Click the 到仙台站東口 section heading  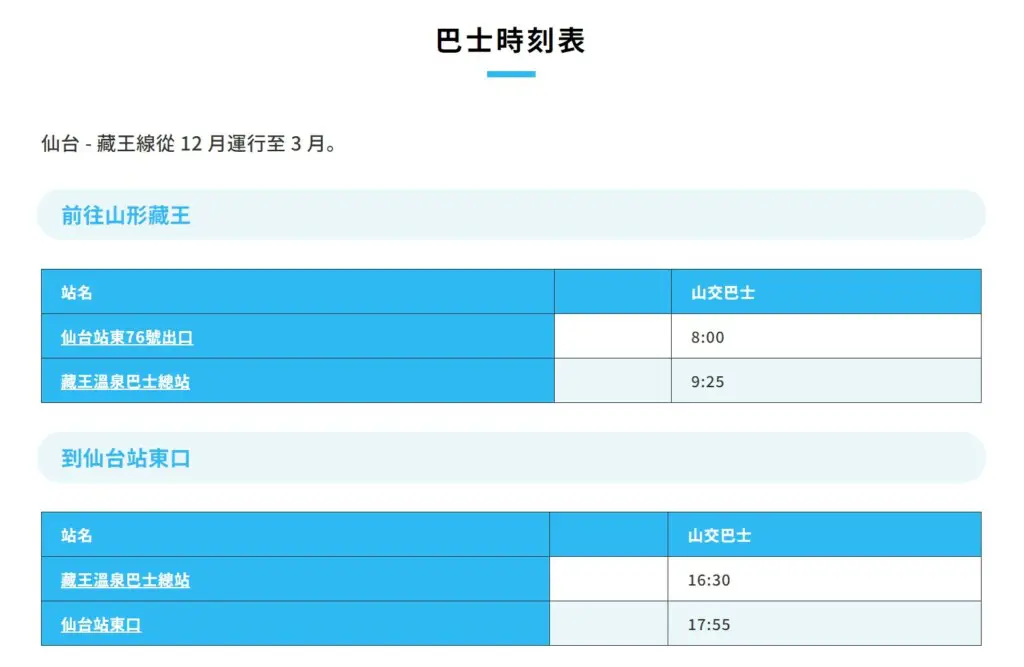[126, 459]
